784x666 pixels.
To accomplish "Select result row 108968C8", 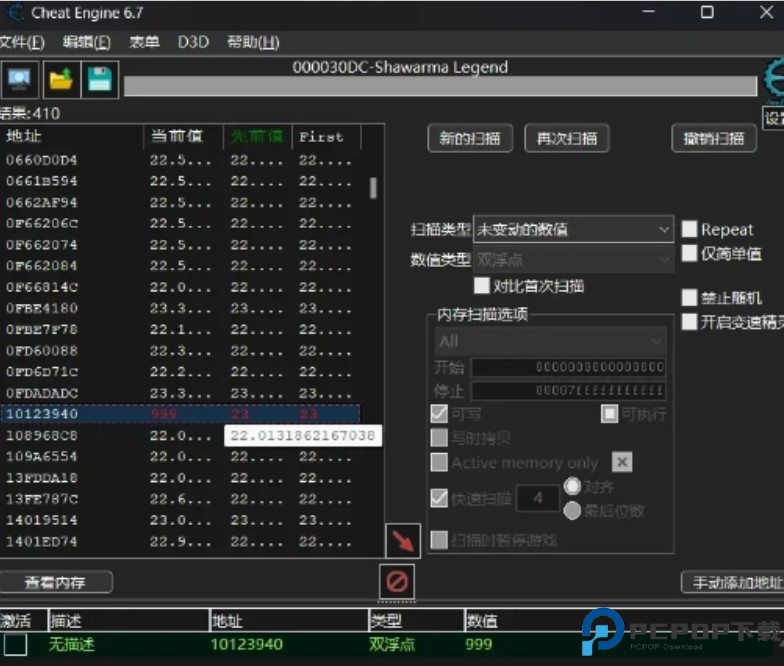I will pos(180,436).
